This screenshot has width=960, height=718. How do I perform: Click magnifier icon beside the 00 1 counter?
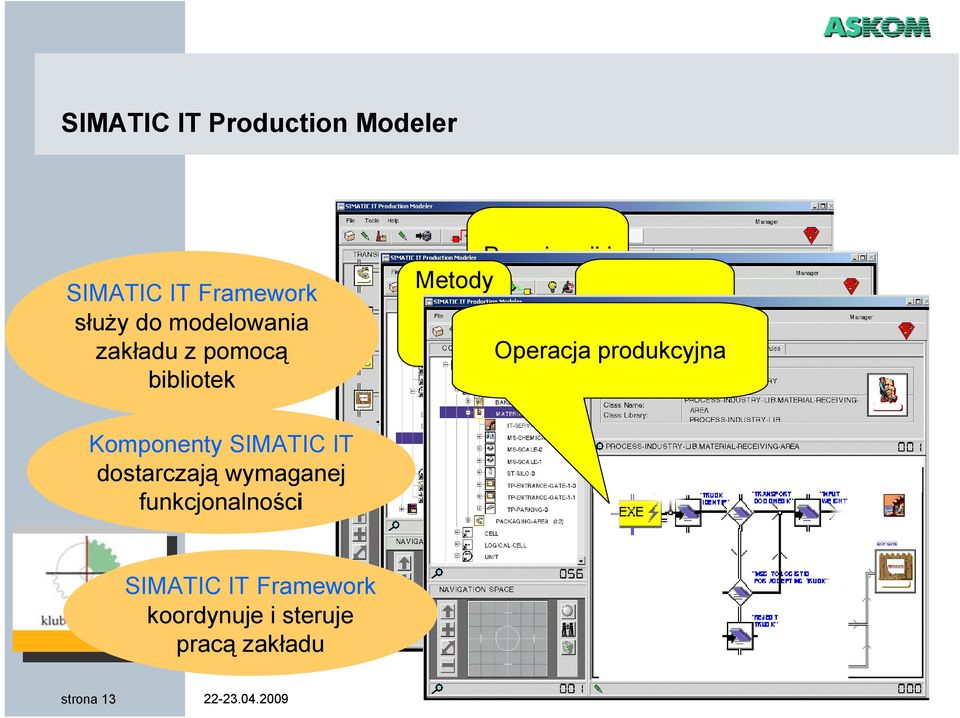point(438,689)
